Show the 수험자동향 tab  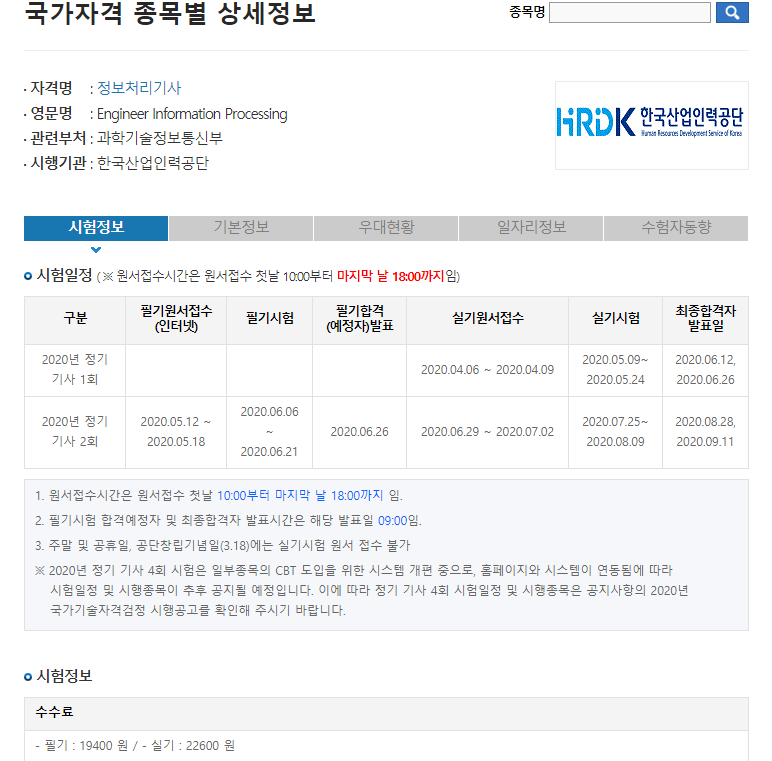(x=676, y=228)
